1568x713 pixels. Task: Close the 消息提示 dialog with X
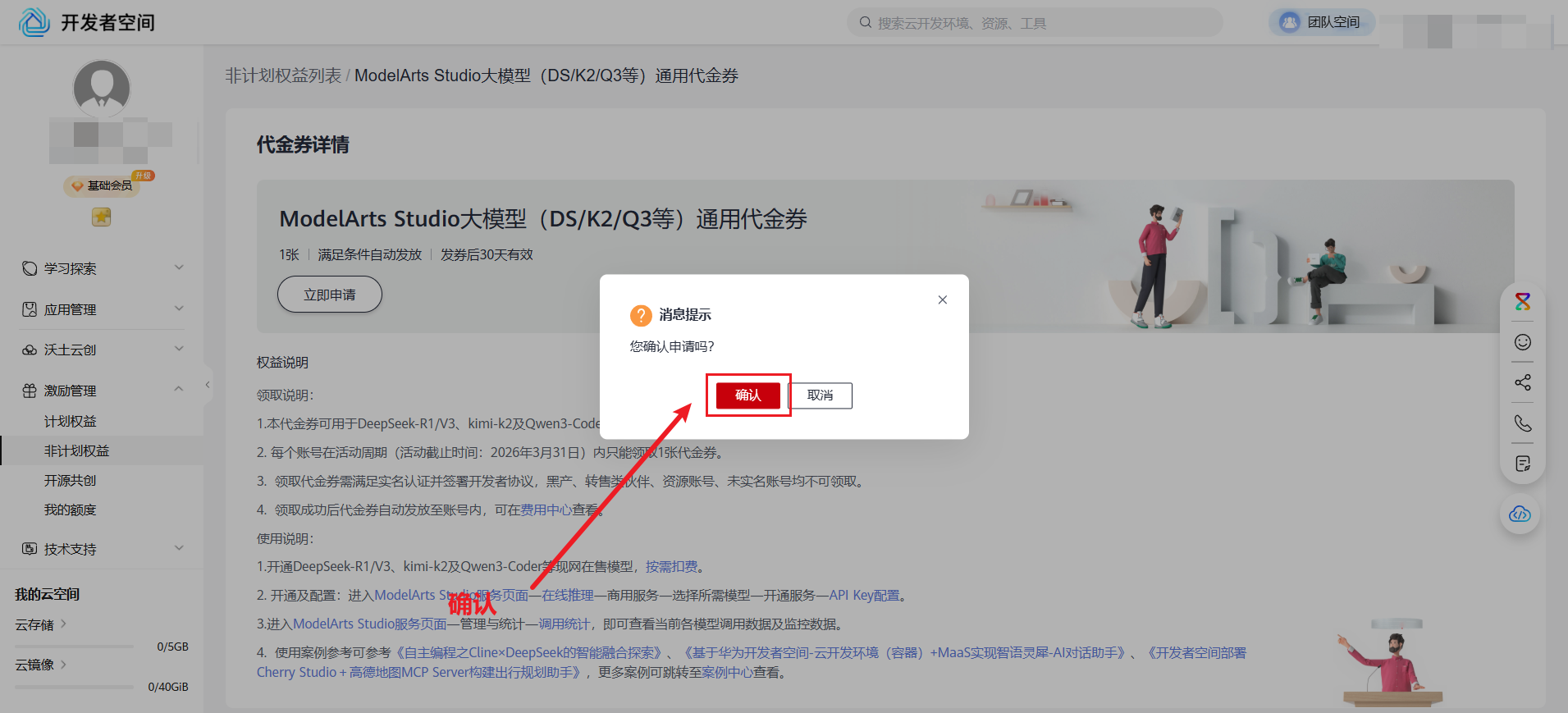pos(943,299)
